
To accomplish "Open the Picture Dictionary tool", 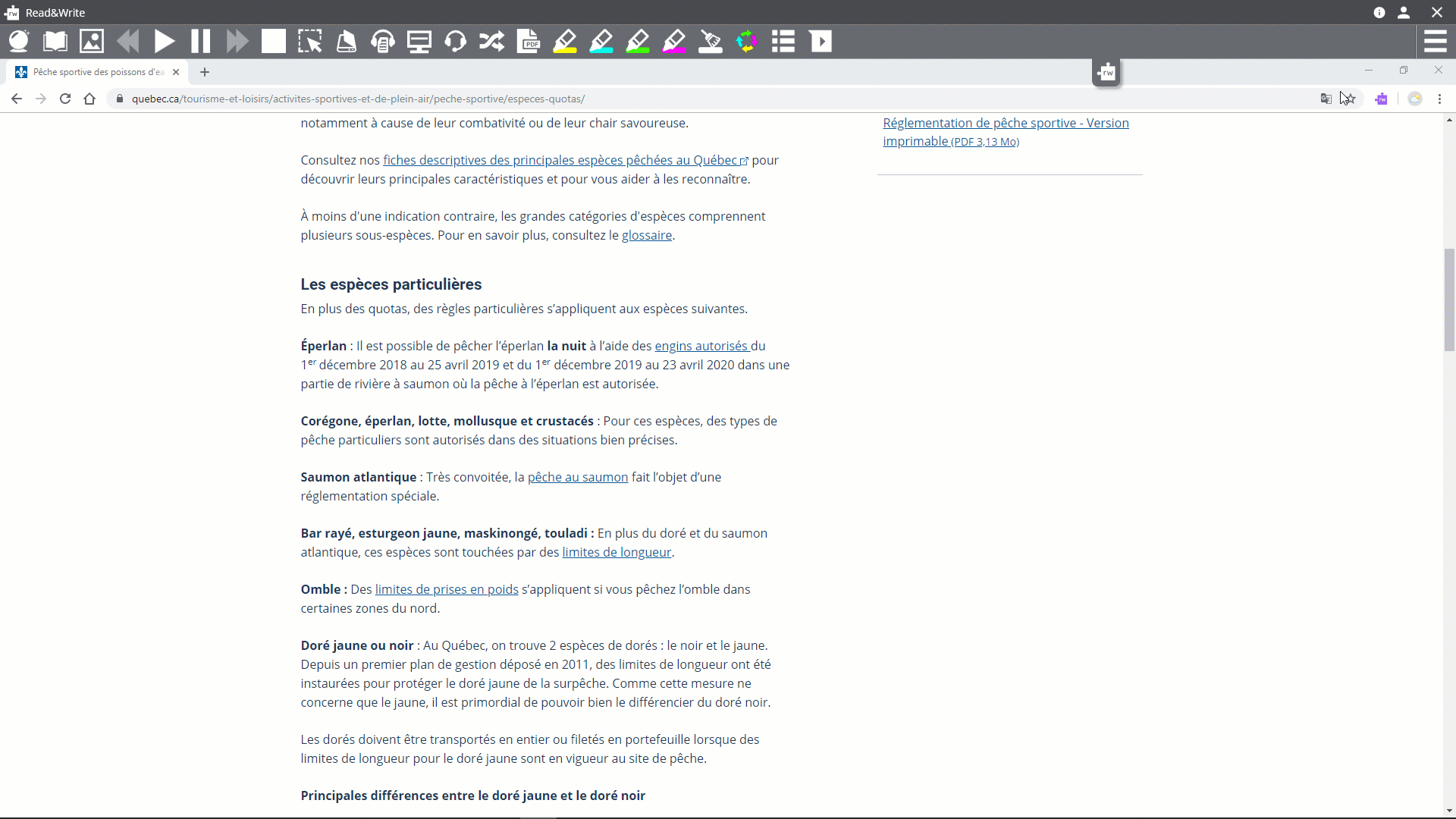I will (x=91, y=42).
